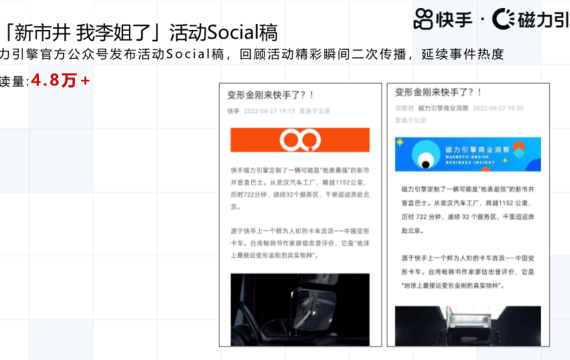Click left article paragraph starting 快手磁力引擎定制了
Image resolution: width=570 pixels, height=360 pixels.
click(x=300, y=188)
